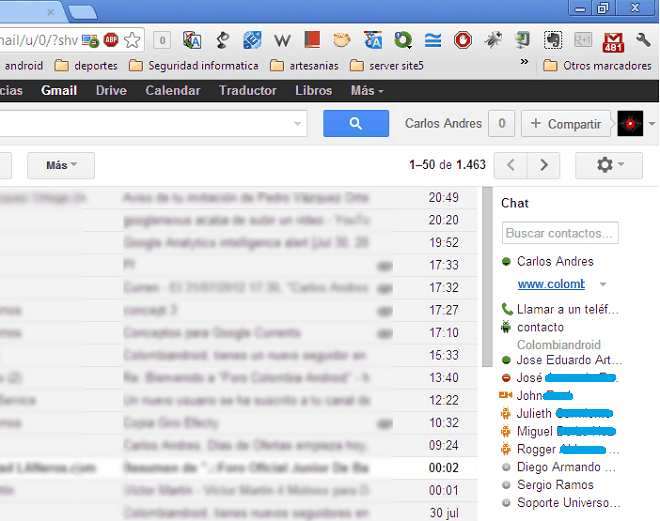Open Calendar in the Google bar
The width and height of the screenshot is (660, 521).
[x=173, y=90]
